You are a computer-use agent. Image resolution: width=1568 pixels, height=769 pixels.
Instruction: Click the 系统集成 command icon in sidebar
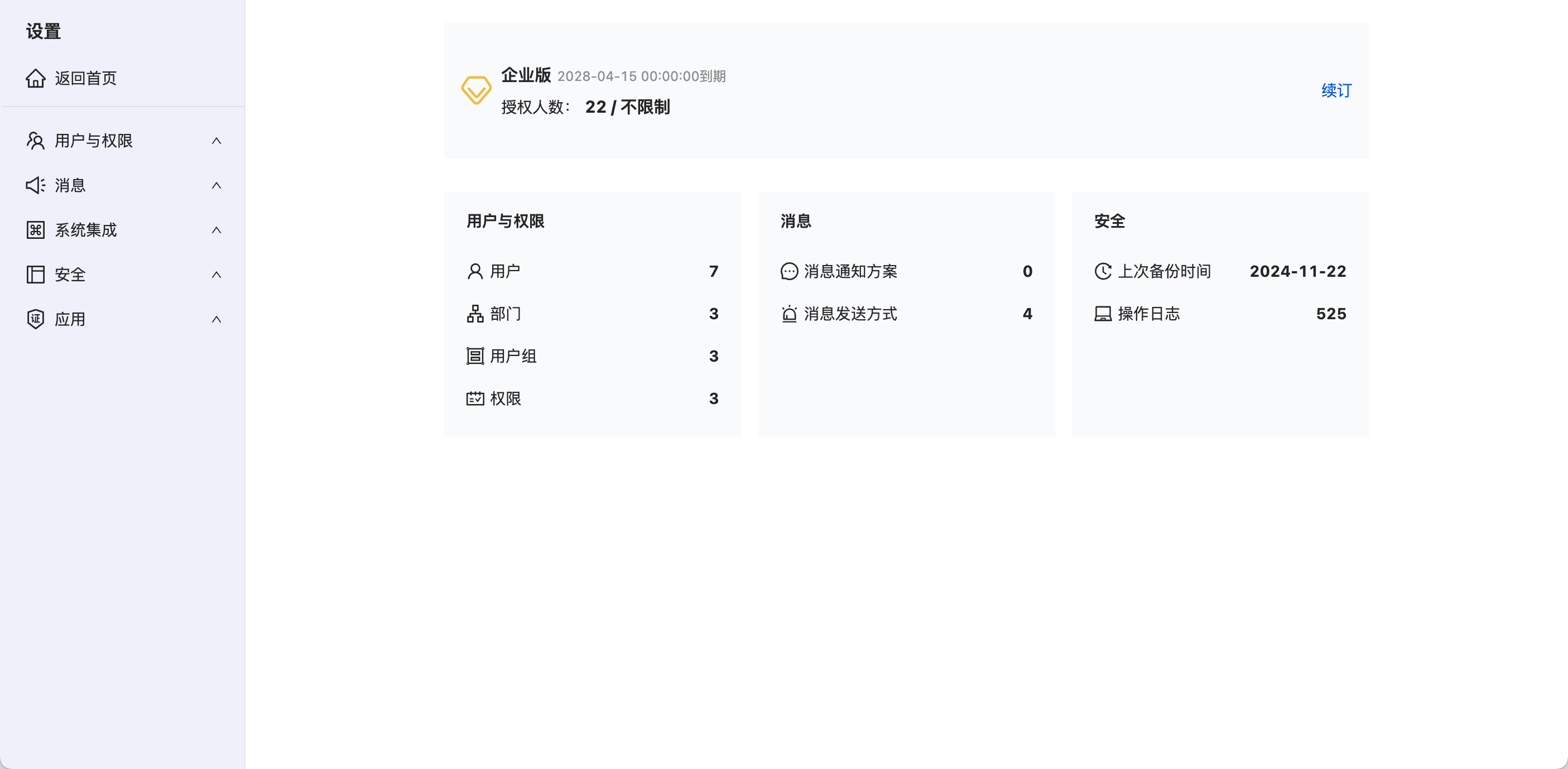[x=35, y=230]
